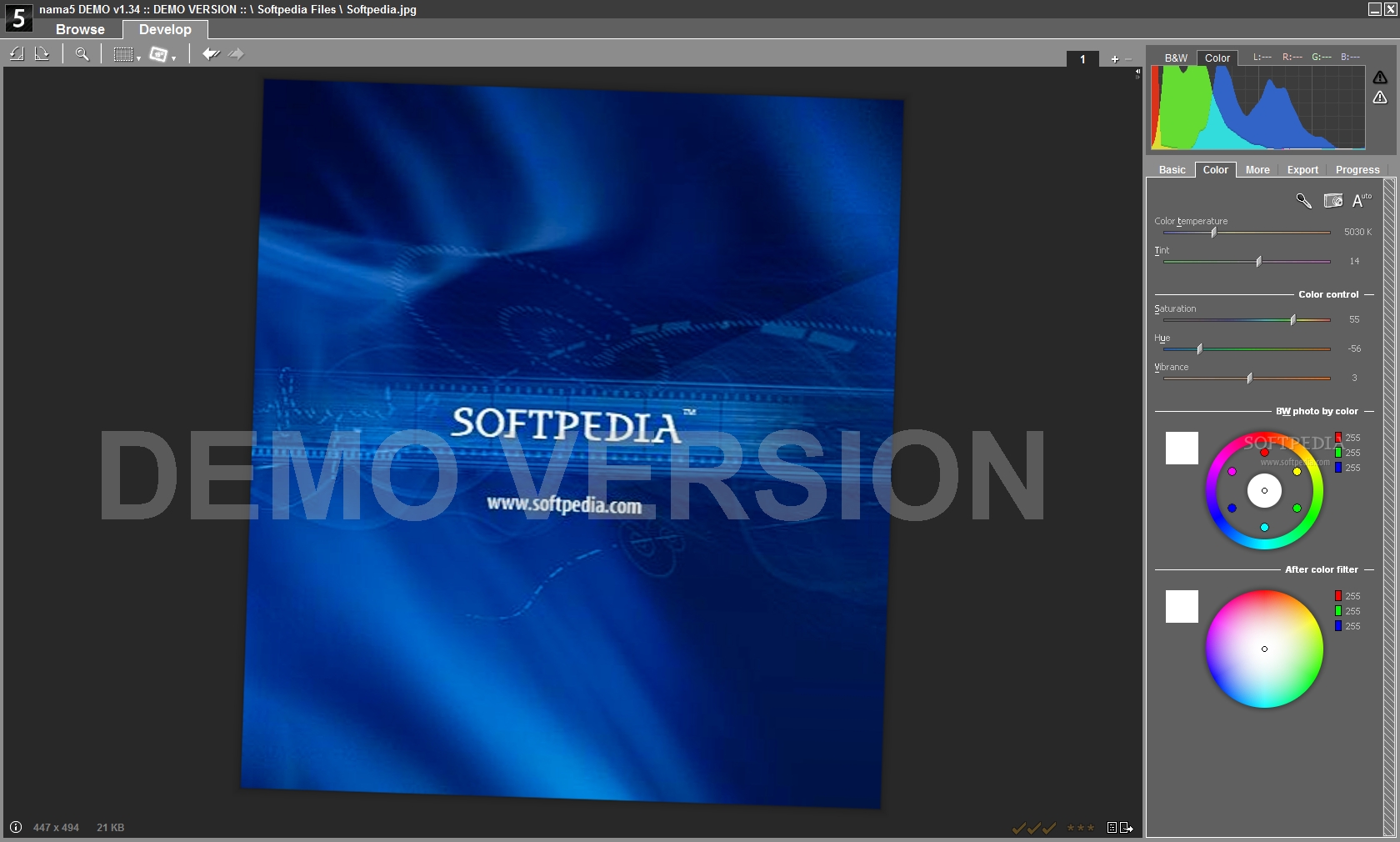Open the More panel tab
1400x842 pixels.
[x=1257, y=169]
